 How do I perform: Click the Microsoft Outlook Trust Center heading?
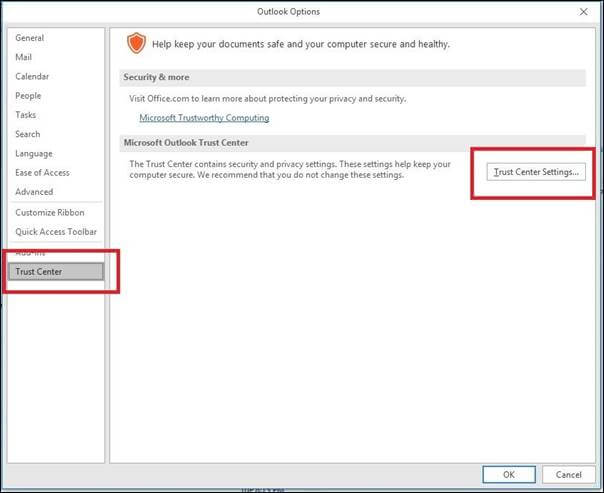coord(186,143)
